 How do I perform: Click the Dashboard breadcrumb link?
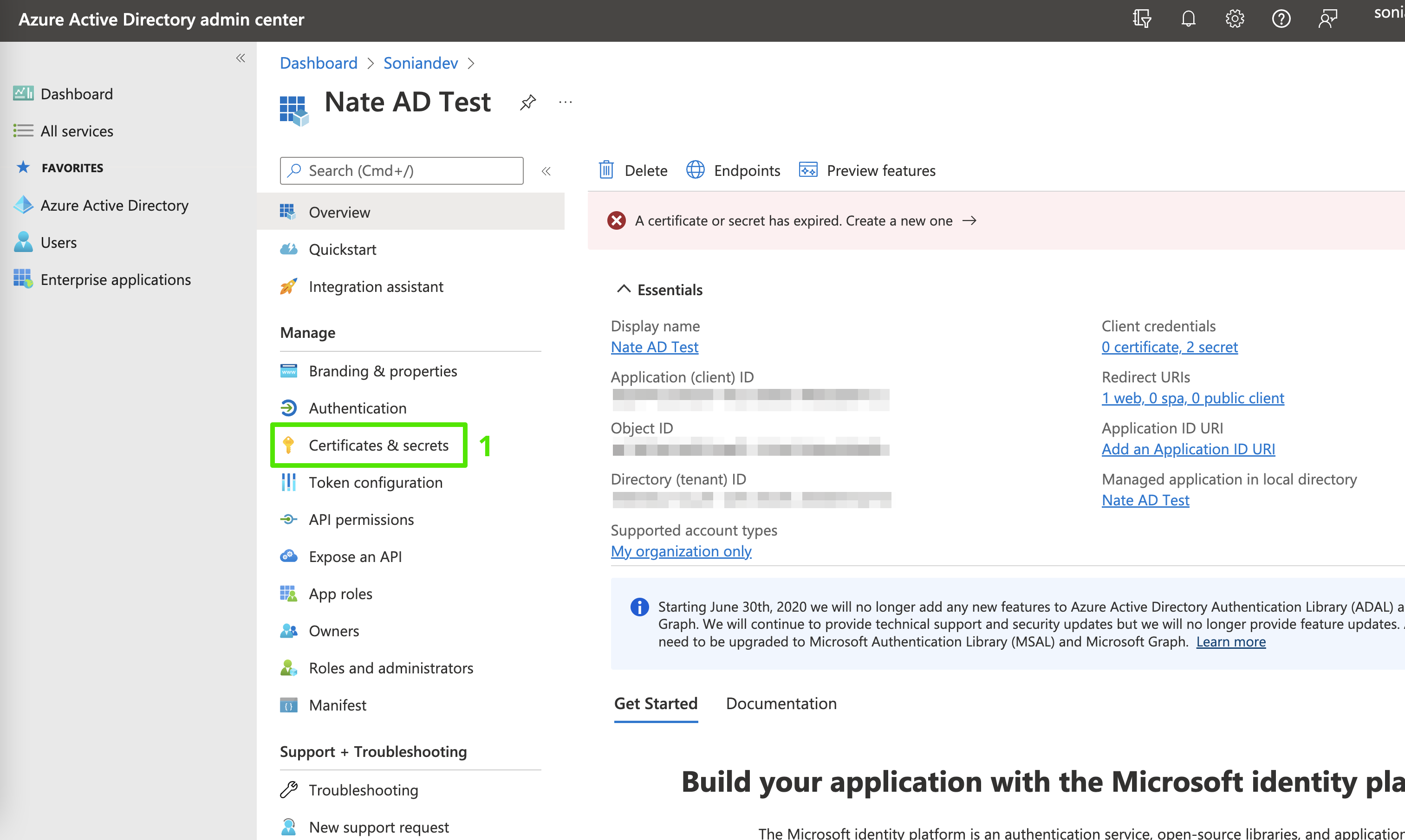[x=319, y=63]
